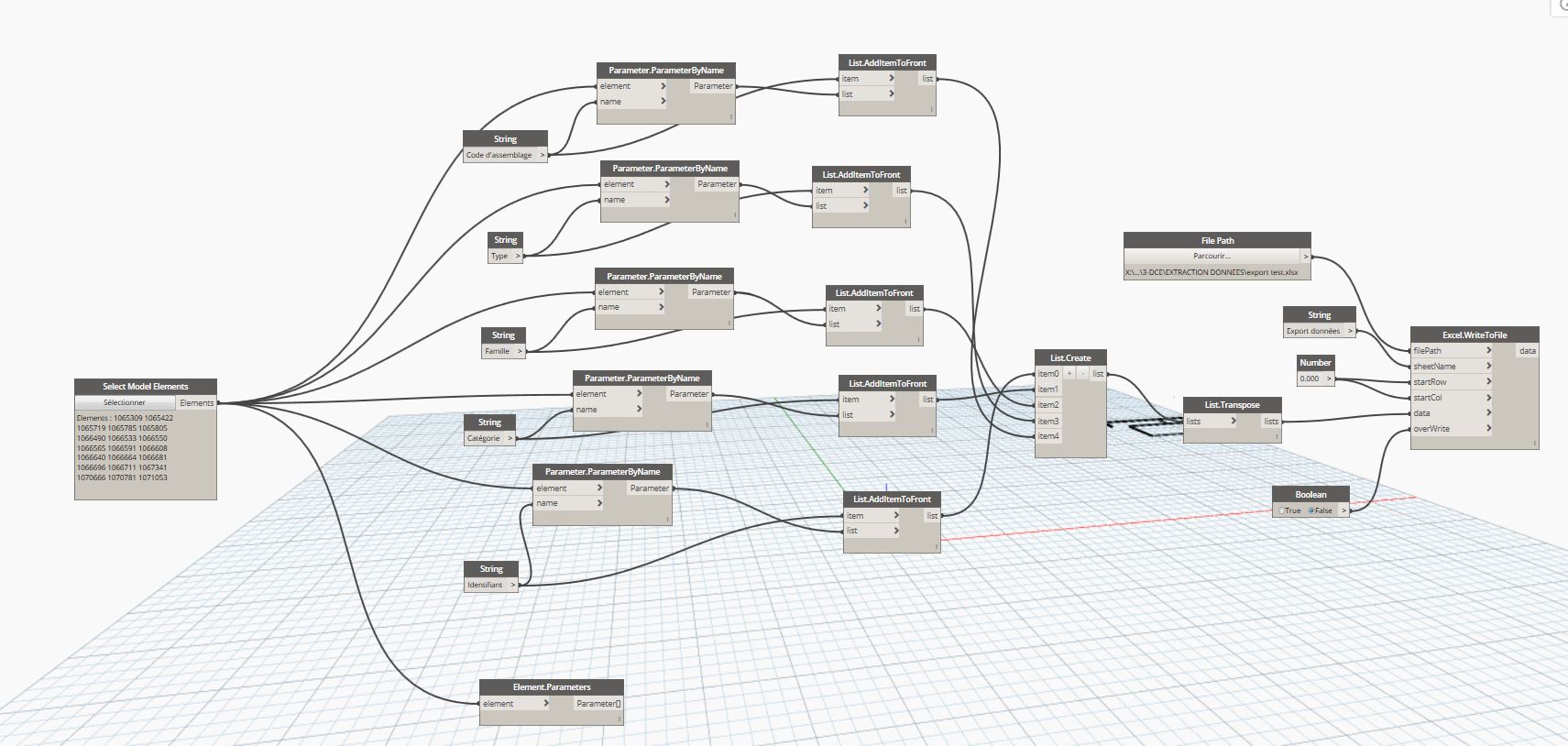
Task: Click the Excel.WriteToFile node title bar
Action: coord(1474,335)
